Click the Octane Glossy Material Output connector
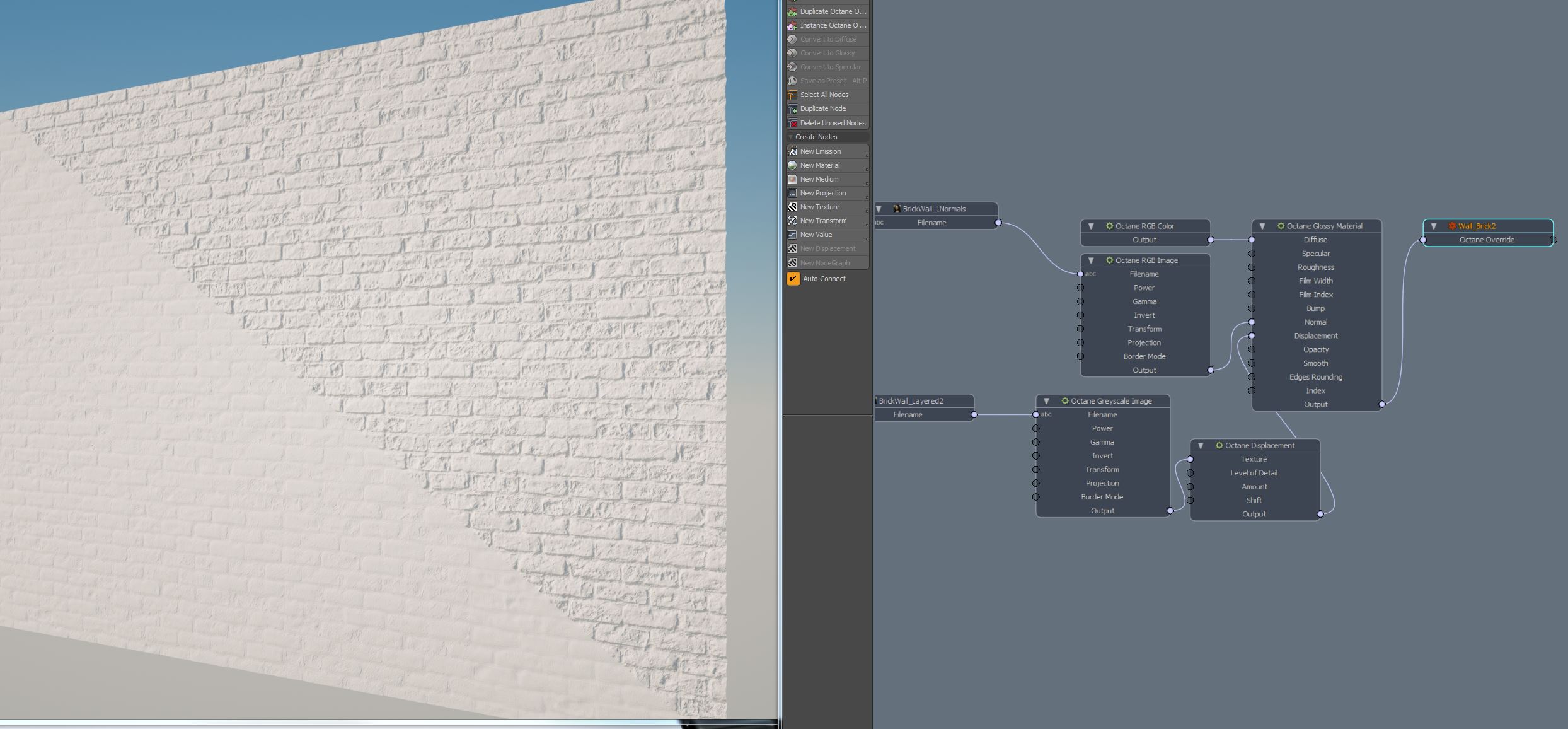The width and height of the screenshot is (1568, 729). click(1381, 404)
